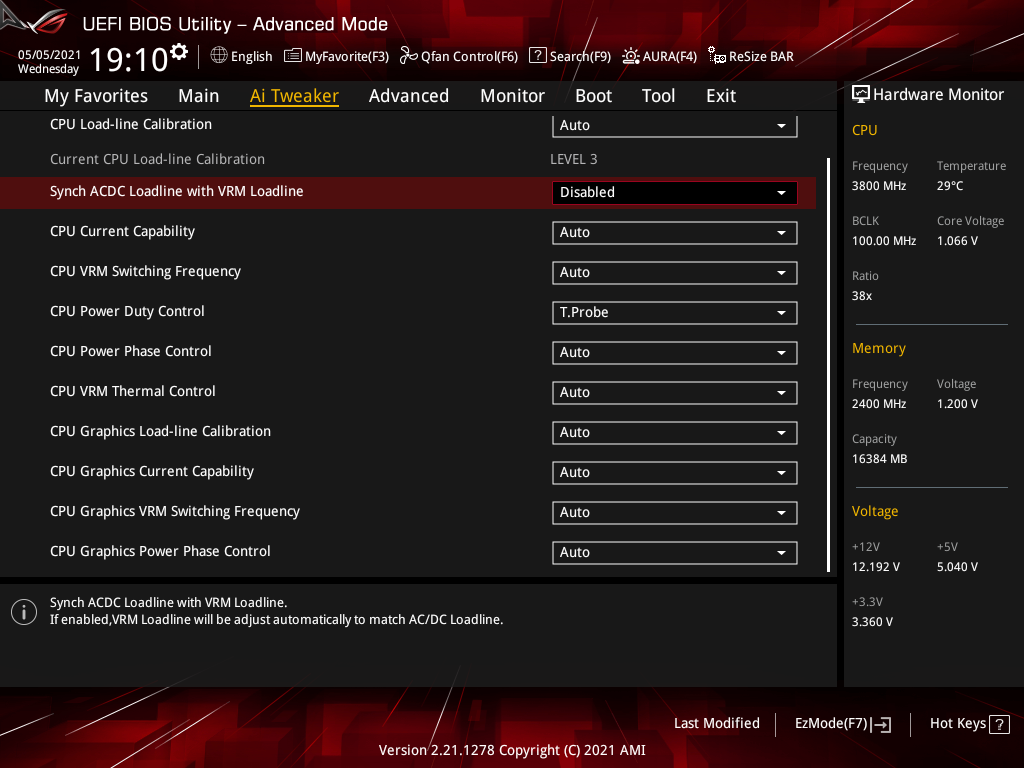
Task: Click English language button
Action: [x=251, y=57]
